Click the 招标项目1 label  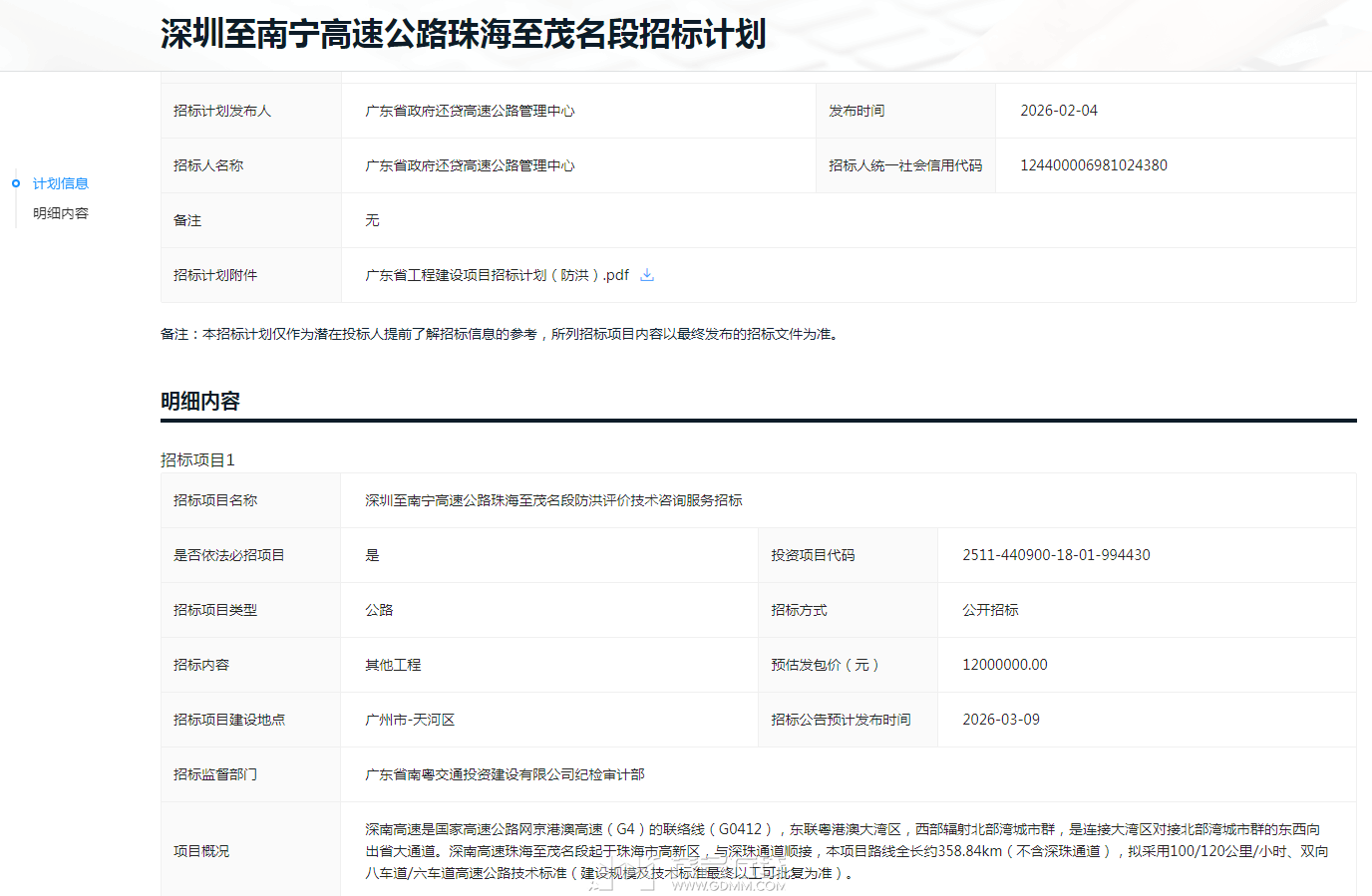pyautogui.click(x=197, y=459)
